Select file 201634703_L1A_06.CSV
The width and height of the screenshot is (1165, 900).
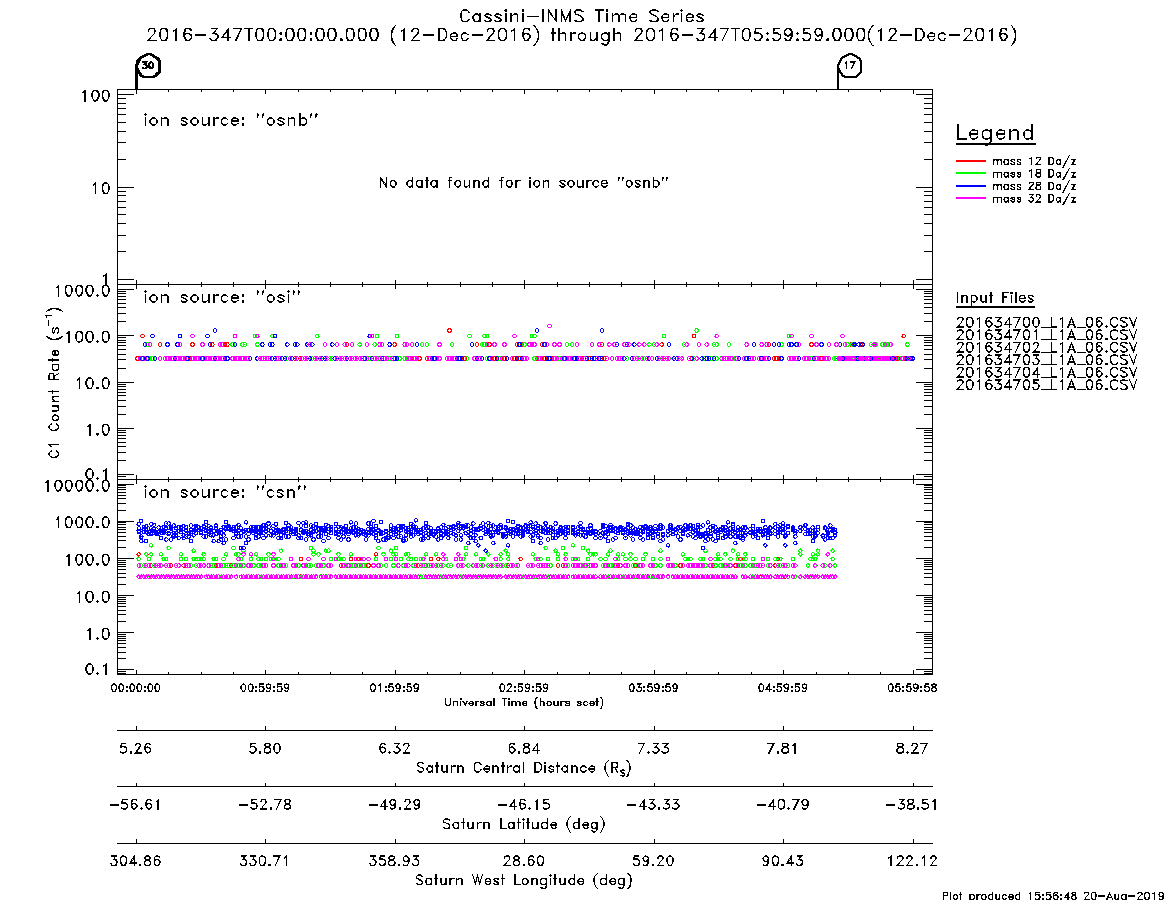tap(1046, 360)
